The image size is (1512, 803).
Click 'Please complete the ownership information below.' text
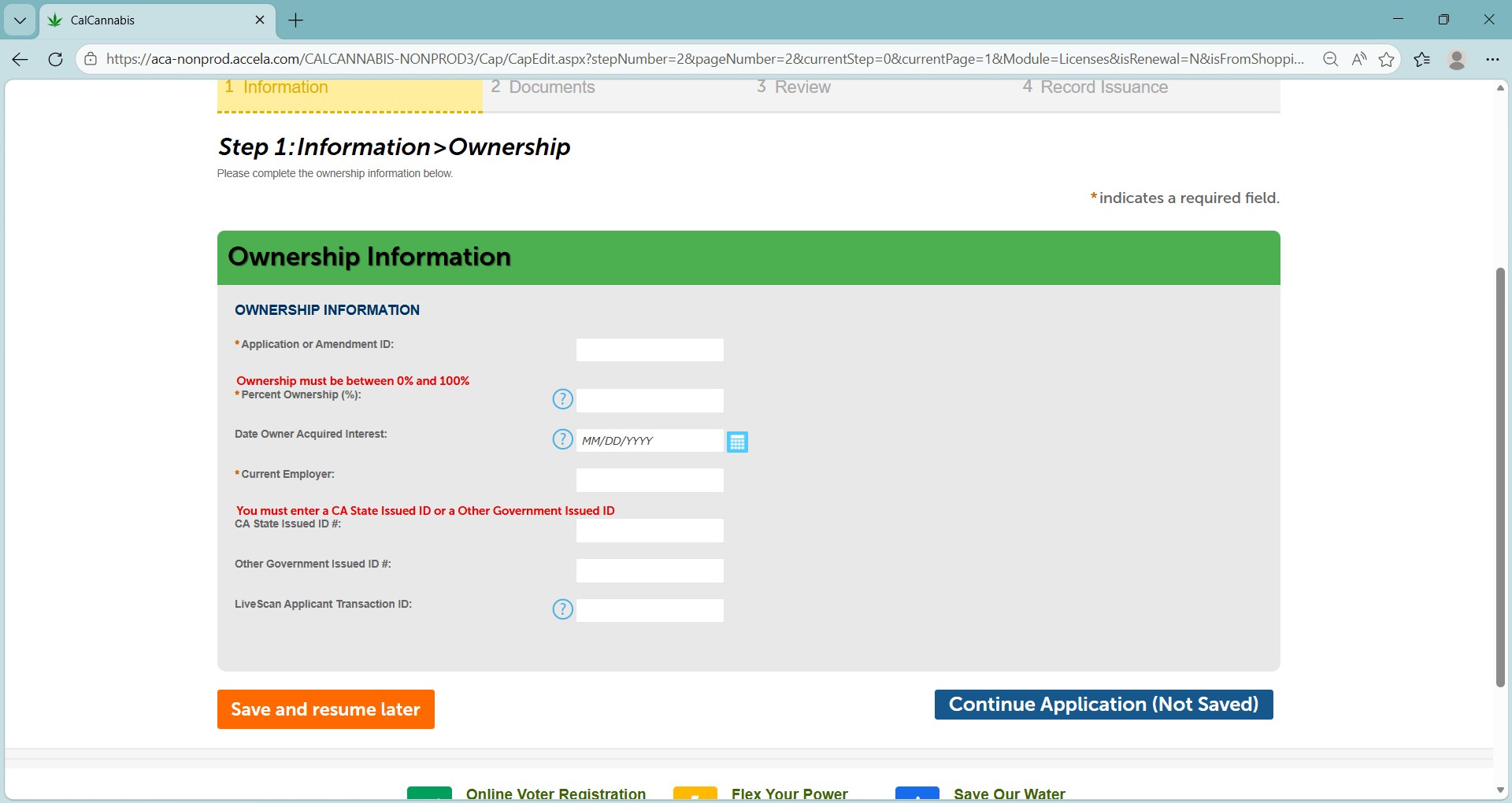click(x=335, y=173)
